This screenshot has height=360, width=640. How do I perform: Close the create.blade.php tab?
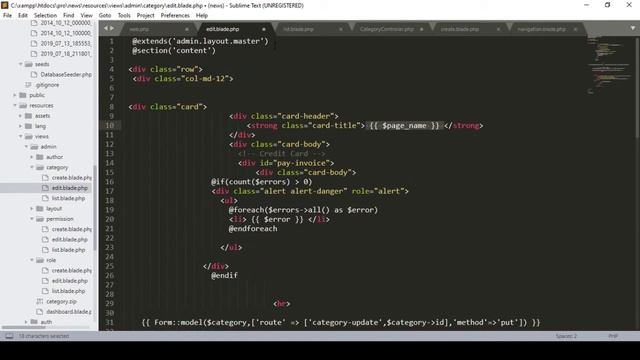point(498,29)
